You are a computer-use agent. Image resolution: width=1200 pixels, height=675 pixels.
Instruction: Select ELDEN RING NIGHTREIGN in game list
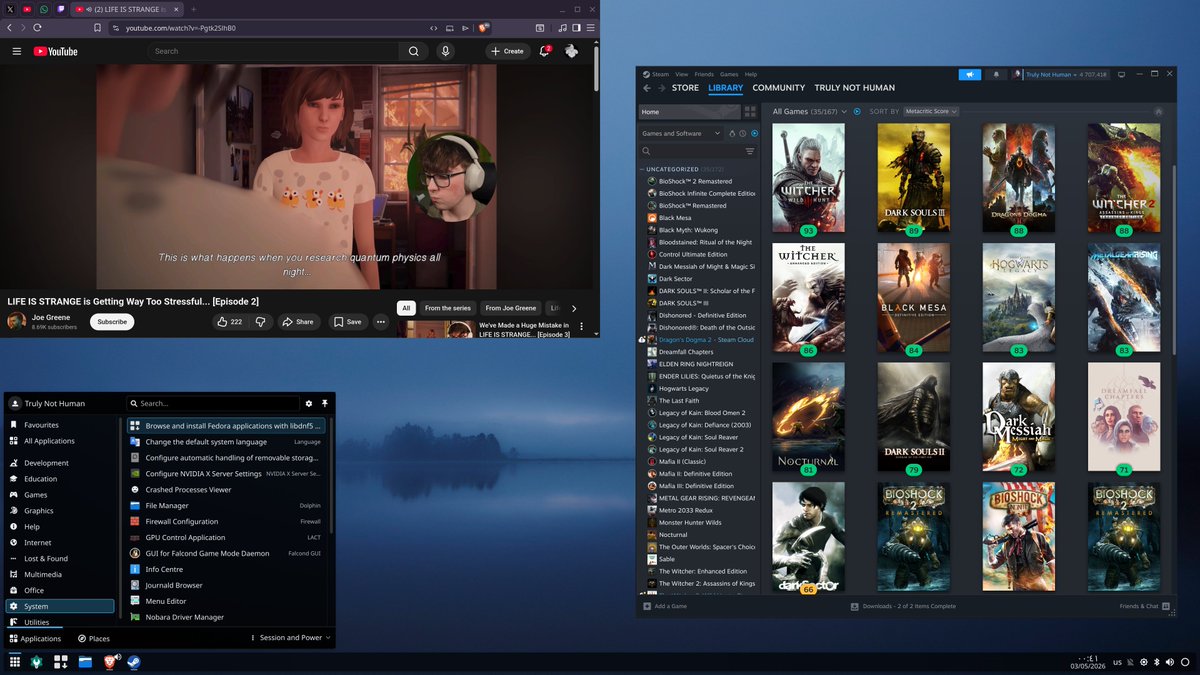(694, 364)
